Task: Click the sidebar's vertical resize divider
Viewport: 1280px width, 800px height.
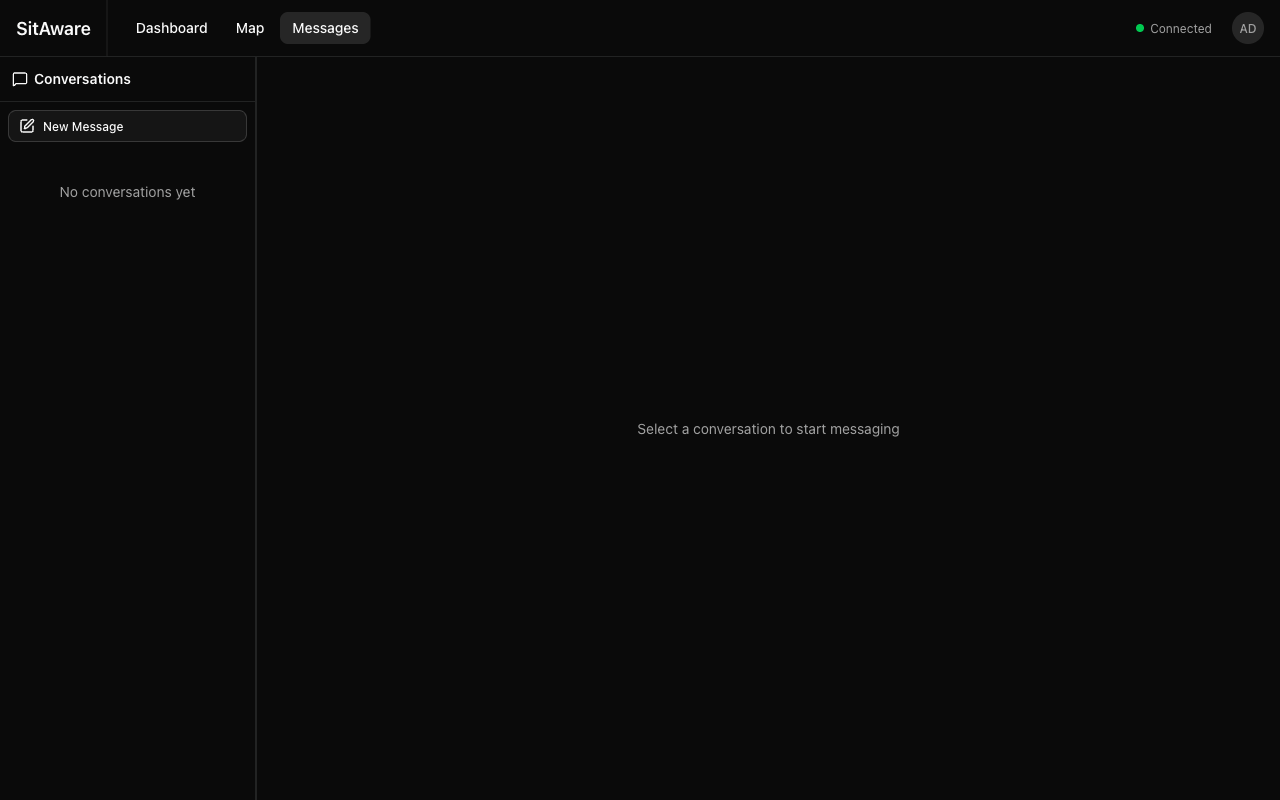Action: (x=256, y=428)
